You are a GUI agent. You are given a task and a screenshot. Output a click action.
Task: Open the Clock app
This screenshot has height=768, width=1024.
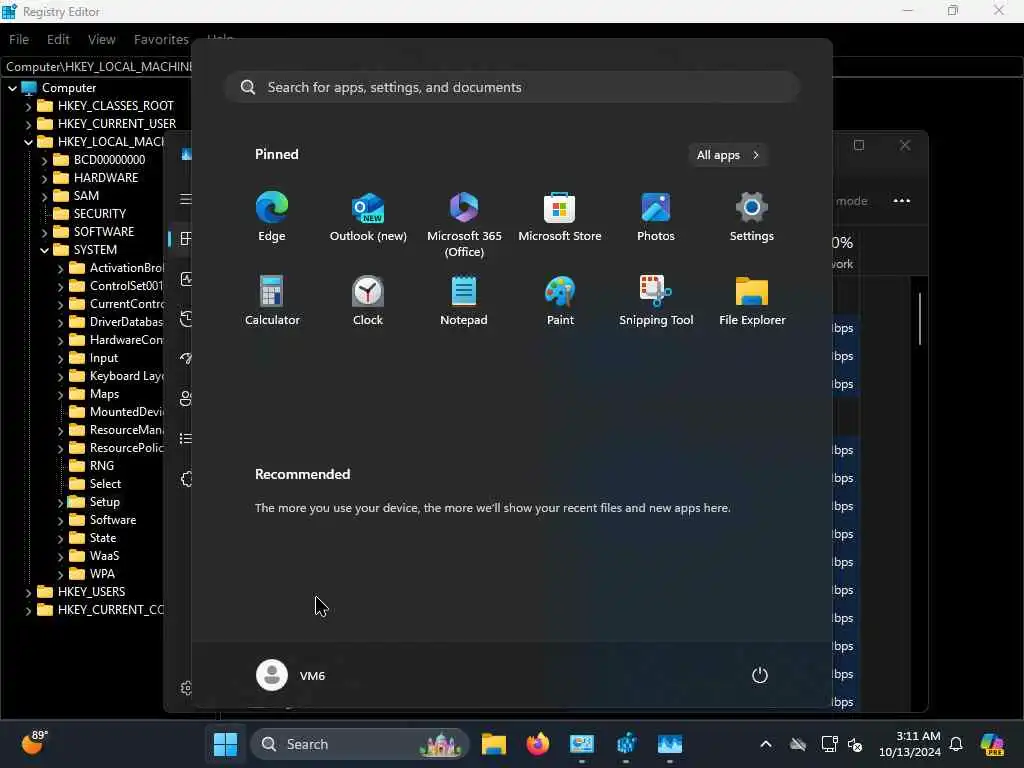click(x=368, y=301)
